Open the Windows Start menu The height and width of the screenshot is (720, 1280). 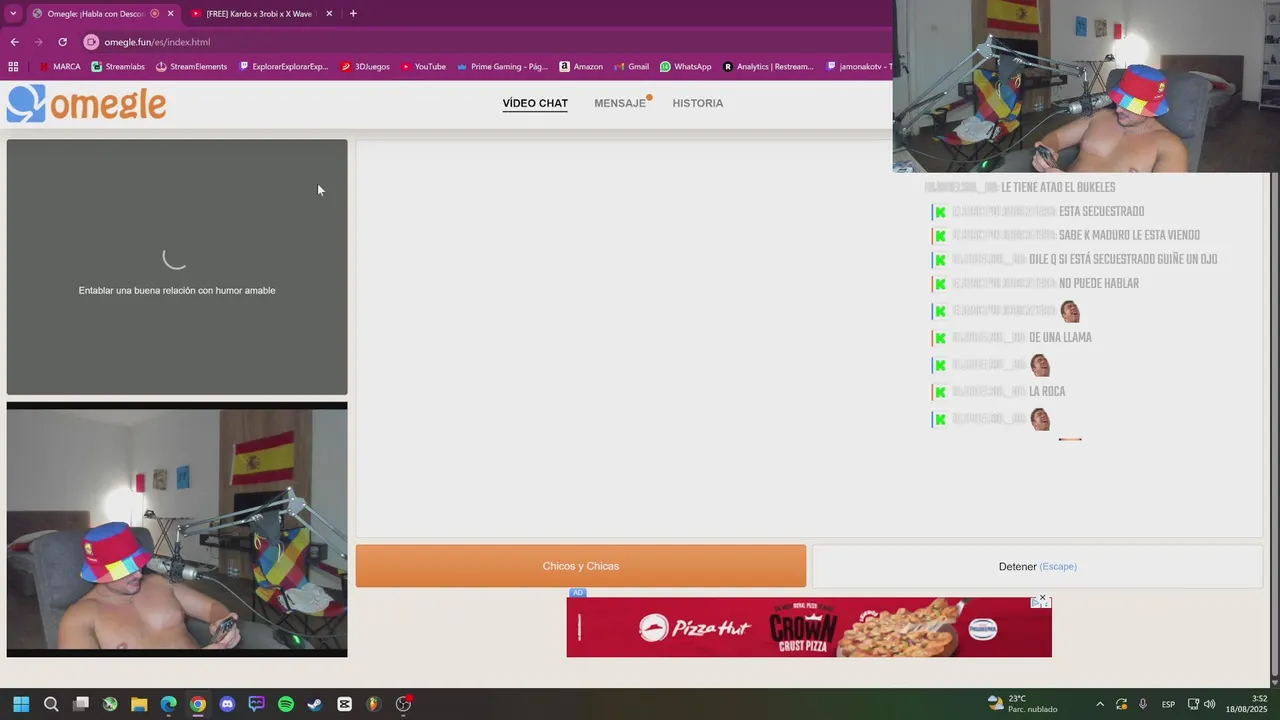point(21,704)
